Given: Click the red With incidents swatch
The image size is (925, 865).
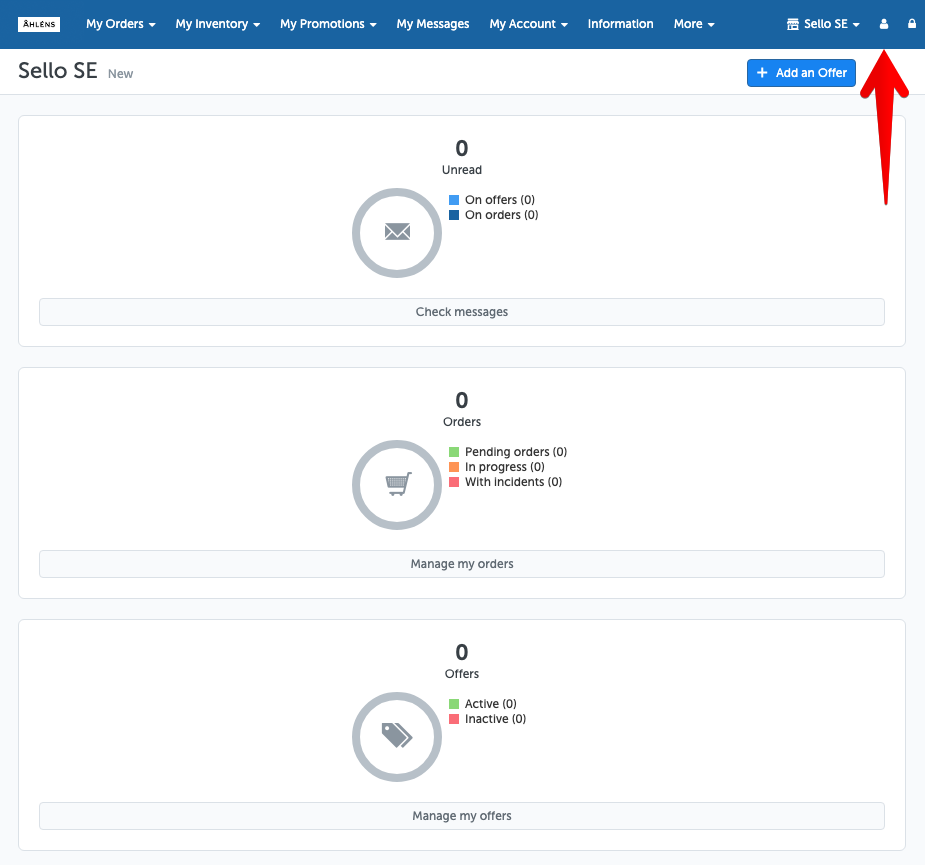Looking at the screenshot, I should [454, 482].
